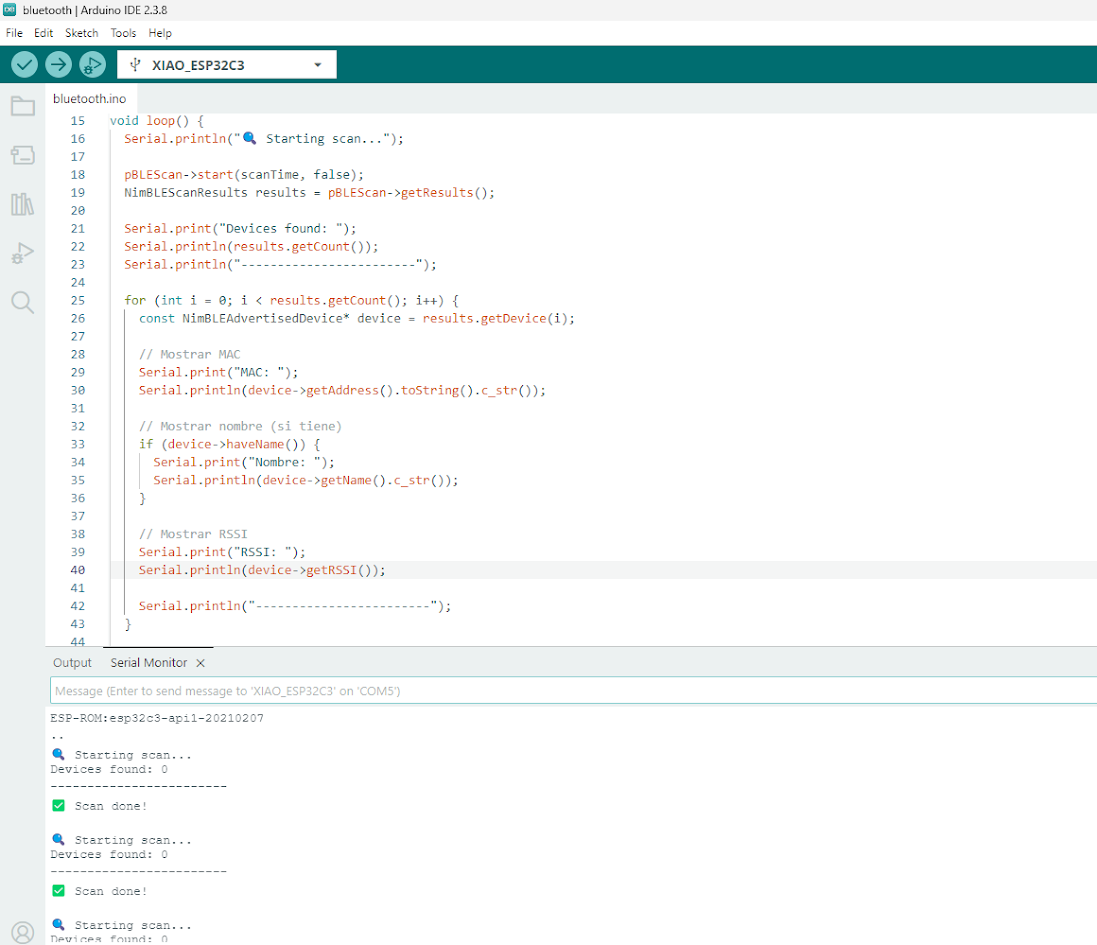Open the Help menu

coord(160,33)
